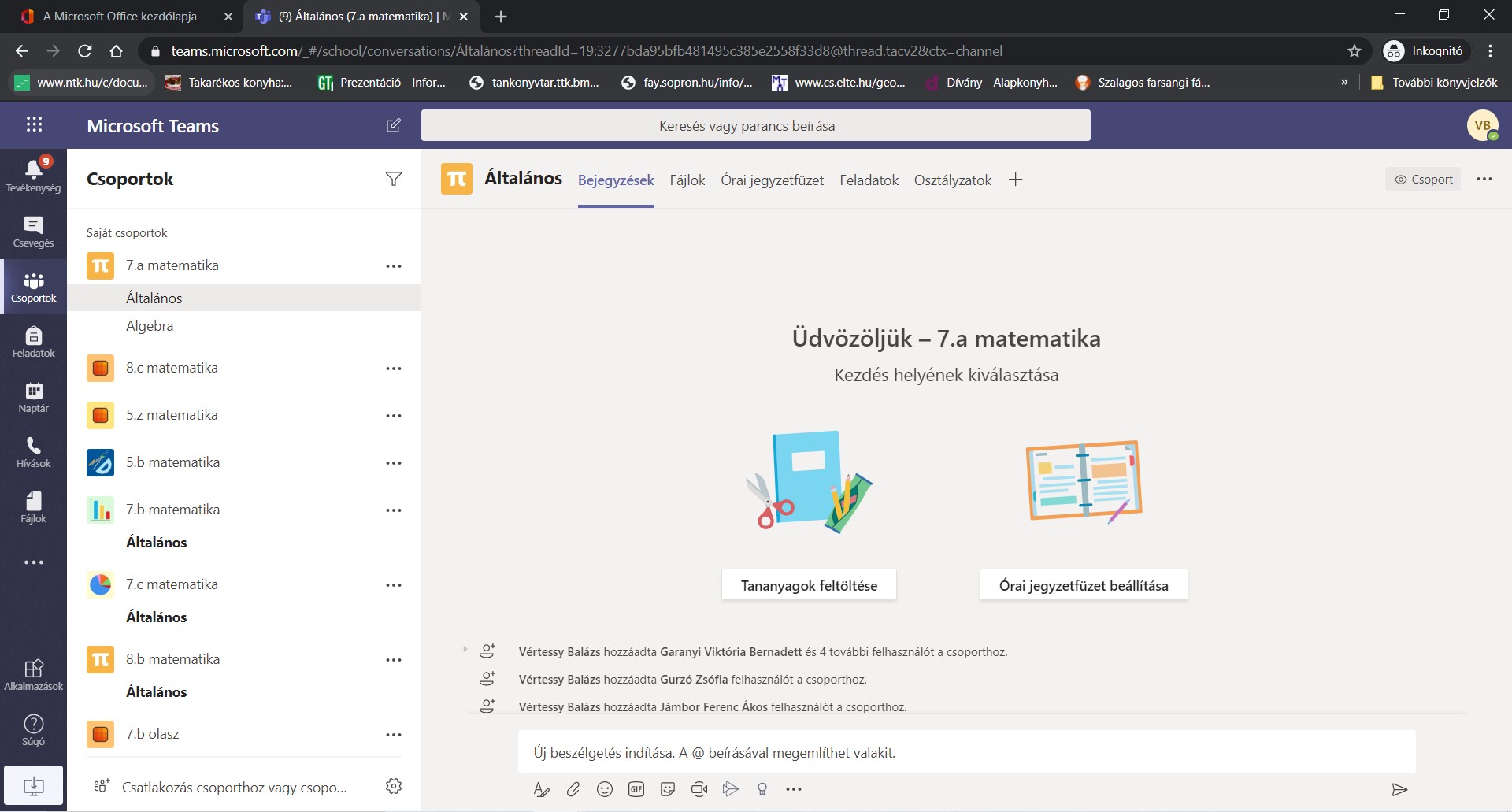Start a Meet now video call
Screen dimensions: 1512x812
699,789
